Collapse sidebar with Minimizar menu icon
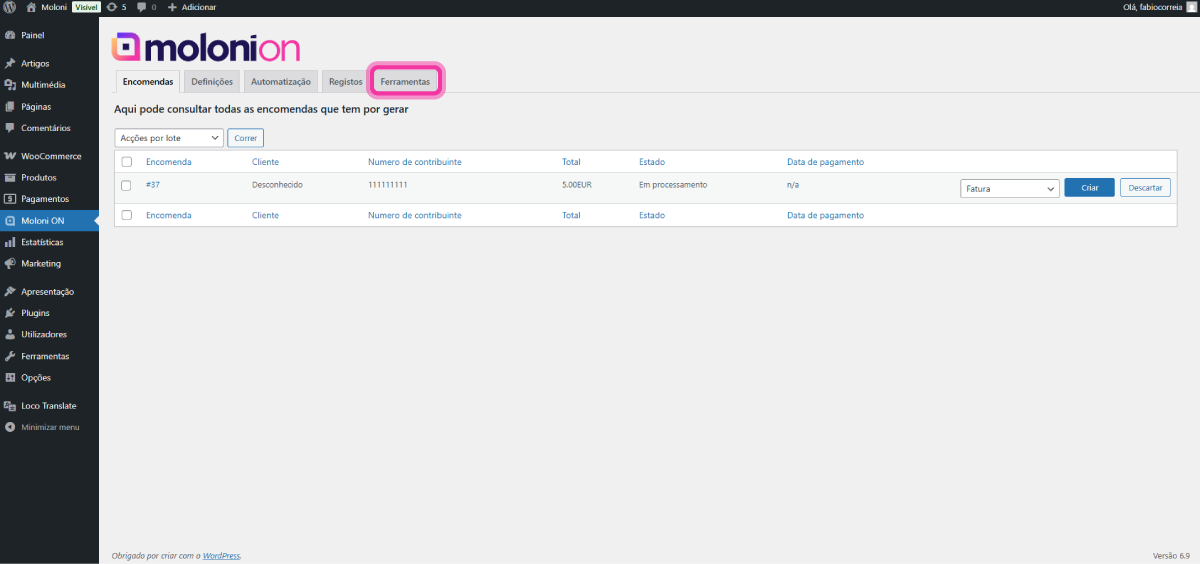This screenshot has height=564, width=1200. click(10, 427)
